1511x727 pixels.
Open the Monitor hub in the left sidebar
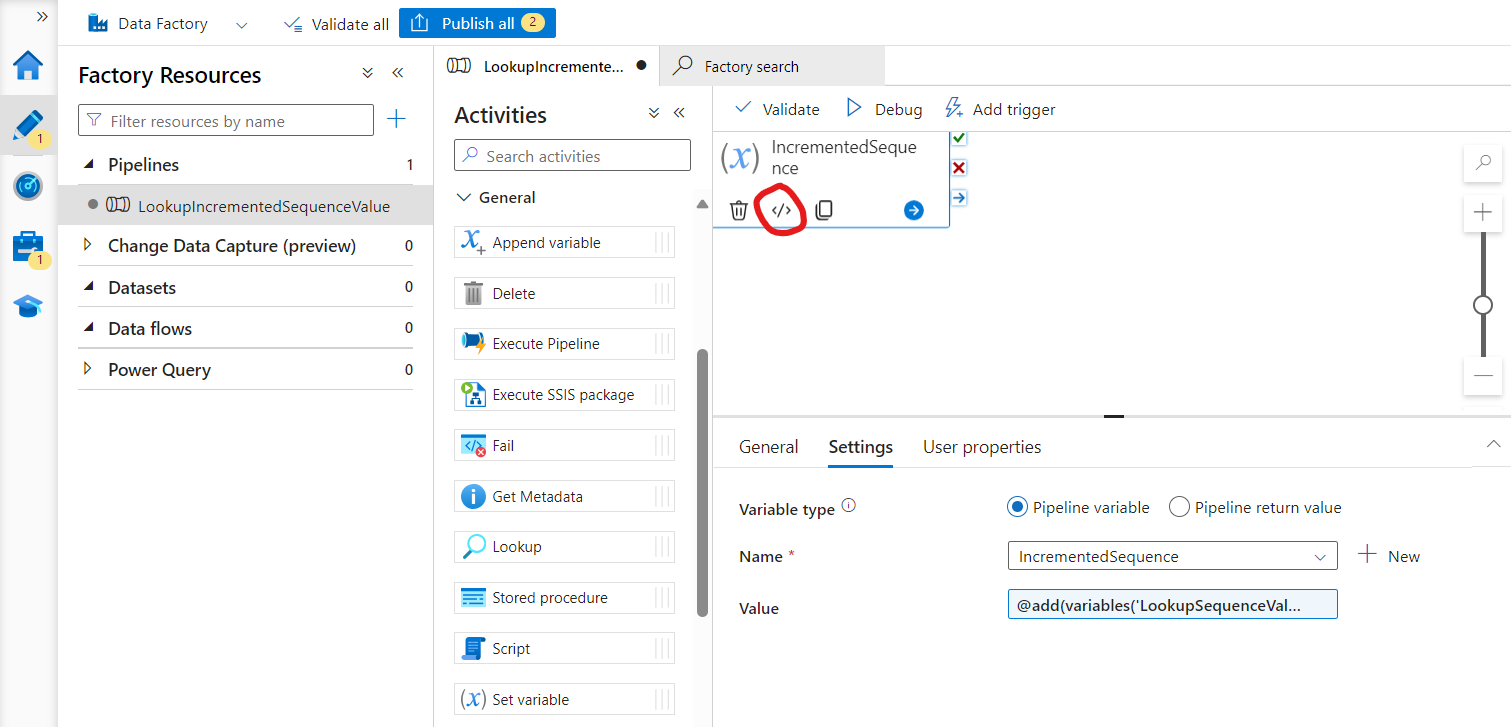[28, 186]
